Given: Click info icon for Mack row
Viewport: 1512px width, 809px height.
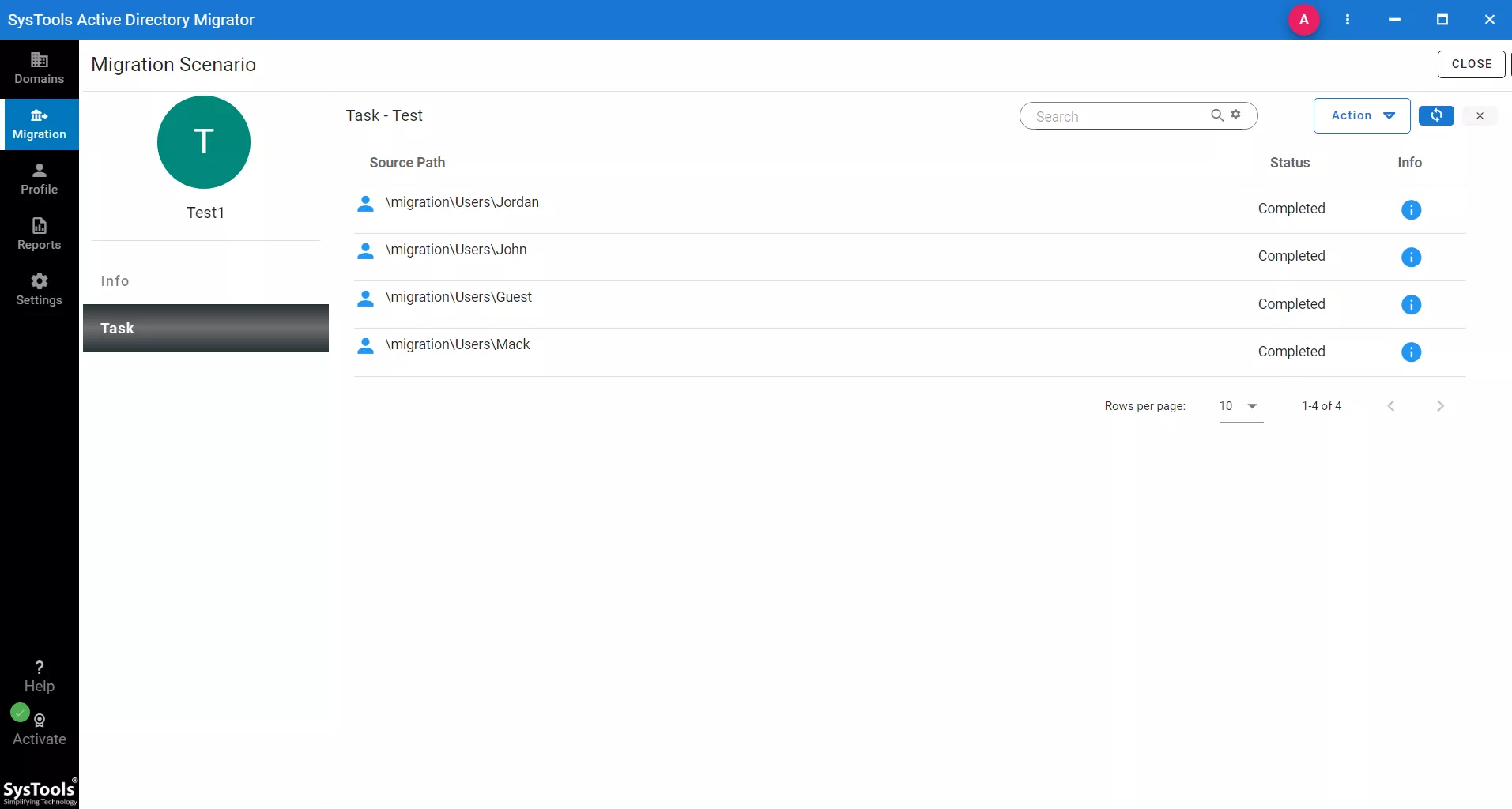Looking at the screenshot, I should (1411, 352).
